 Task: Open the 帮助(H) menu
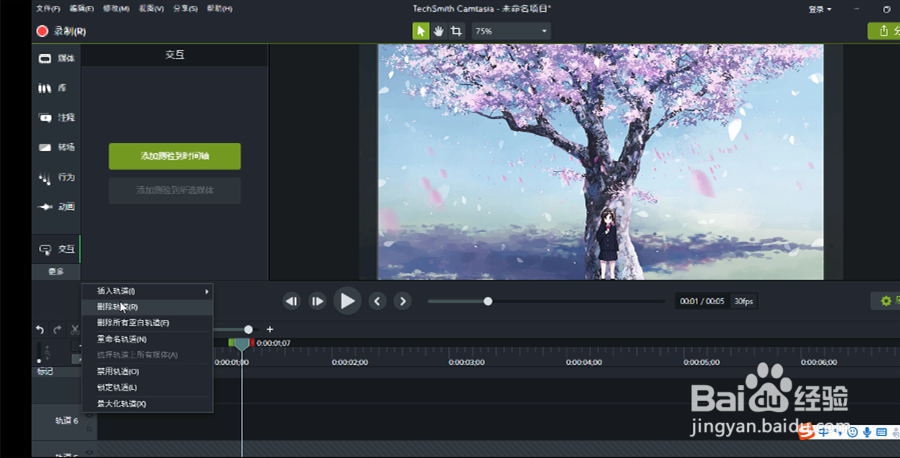tap(219, 9)
